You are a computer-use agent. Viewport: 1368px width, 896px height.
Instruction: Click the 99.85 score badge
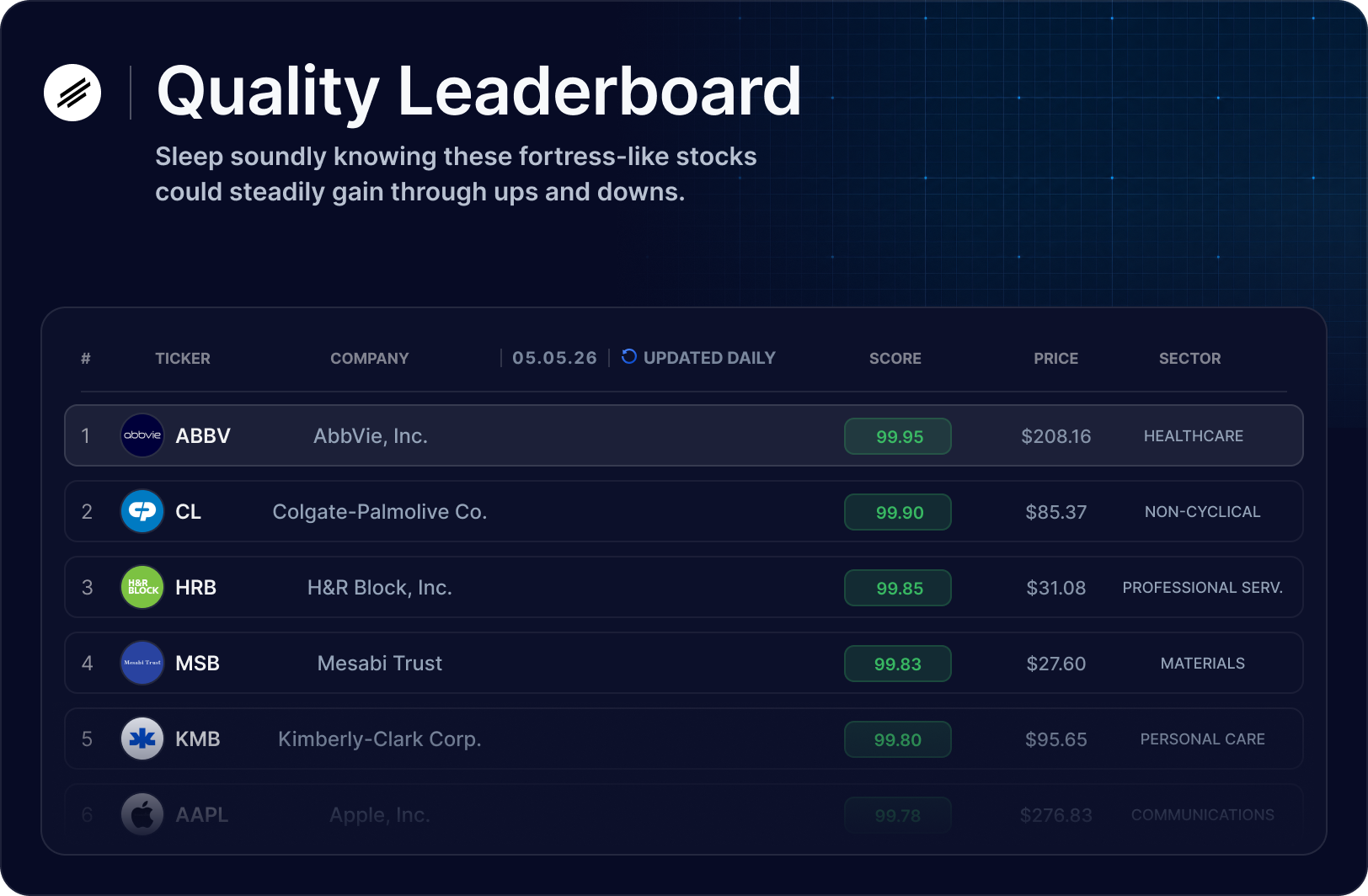click(x=898, y=588)
